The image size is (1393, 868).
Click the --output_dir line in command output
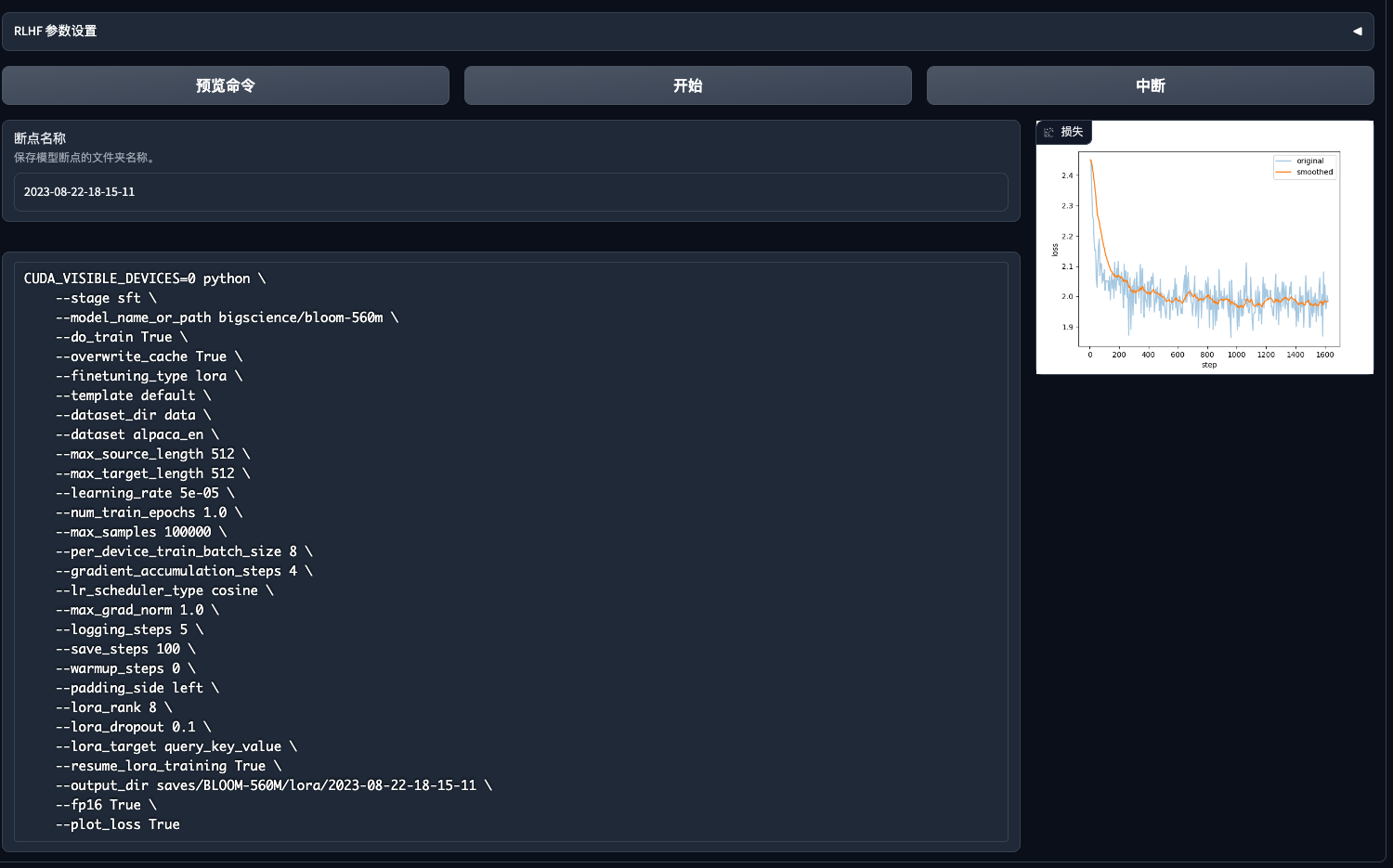coord(273,785)
